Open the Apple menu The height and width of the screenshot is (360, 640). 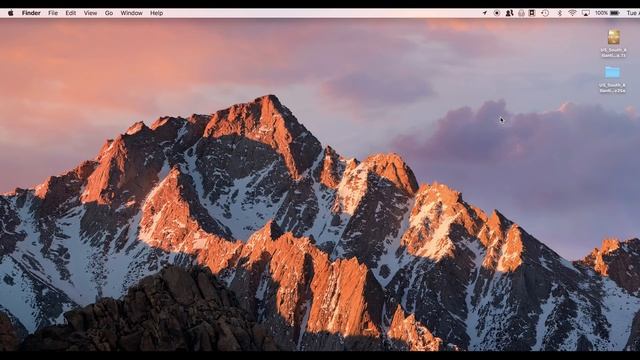point(11,13)
